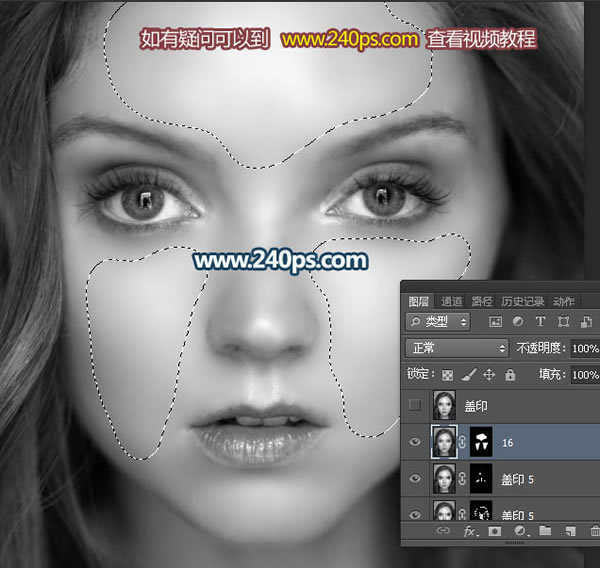Screen dimensions: 600x568
Task: Click the delete layer trash icon
Action: click(x=595, y=531)
